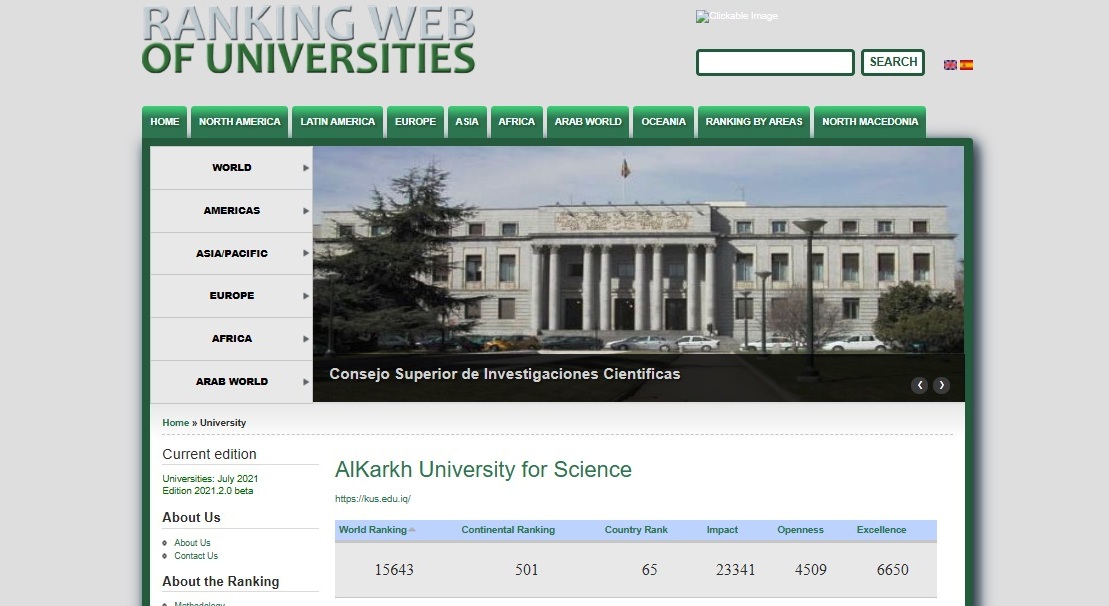This screenshot has width=1109, height=606.
Task: Click the Ranking Web of Universities logo
Action: point(308,40)
